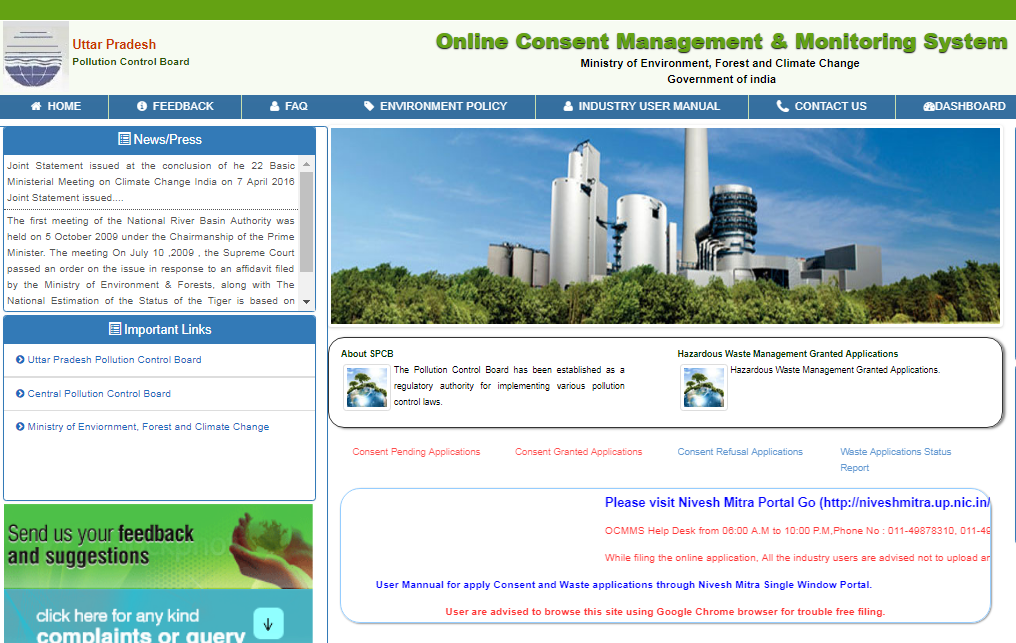Click the FEEDBACK info circle icon
The width and height of the screenshot is (1016, 643).
coord(142,106)
